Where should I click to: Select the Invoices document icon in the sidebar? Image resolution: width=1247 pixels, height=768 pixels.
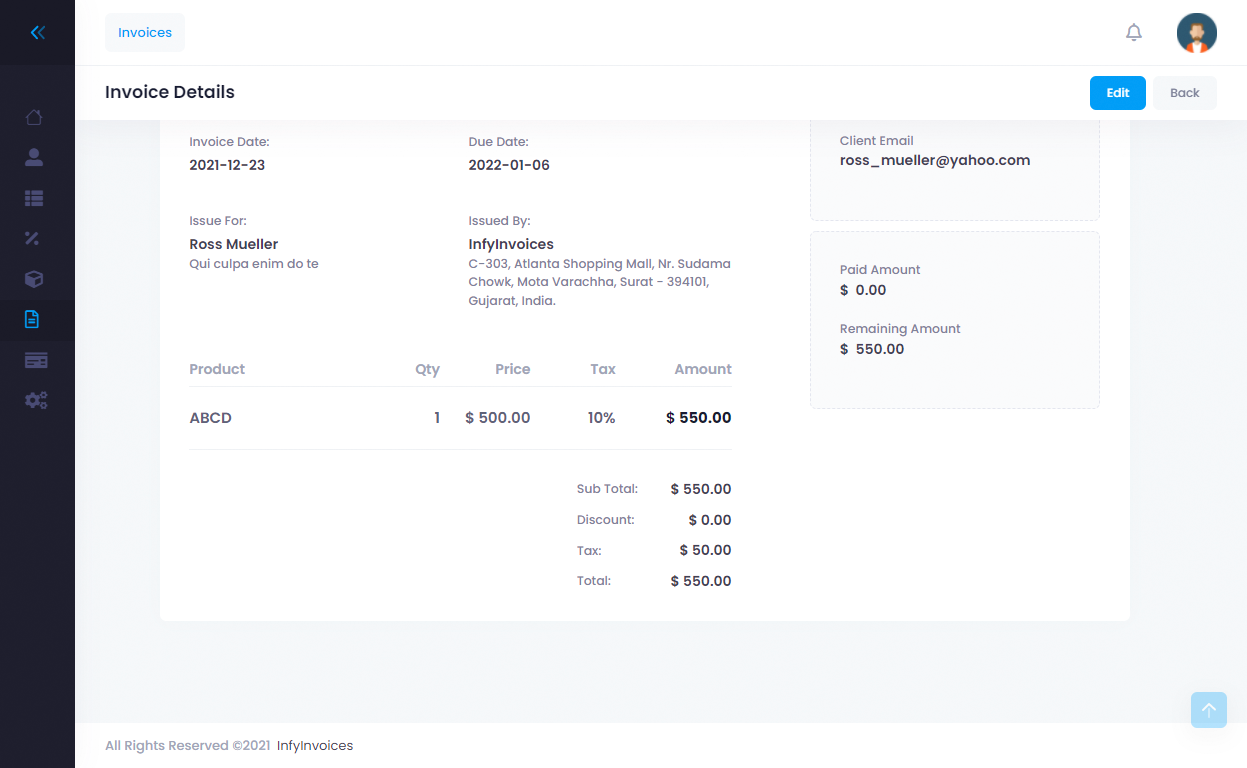pyautogui.click(x=32, y=320)
